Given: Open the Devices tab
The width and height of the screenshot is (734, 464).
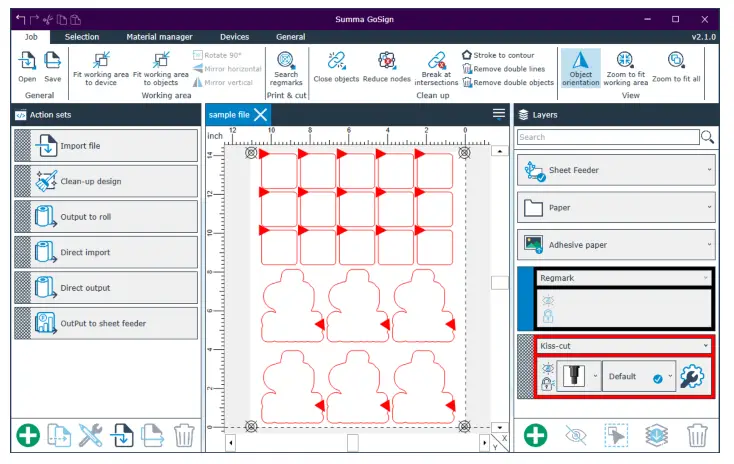Looking at the screenshot, I should [x=235, y=37].
